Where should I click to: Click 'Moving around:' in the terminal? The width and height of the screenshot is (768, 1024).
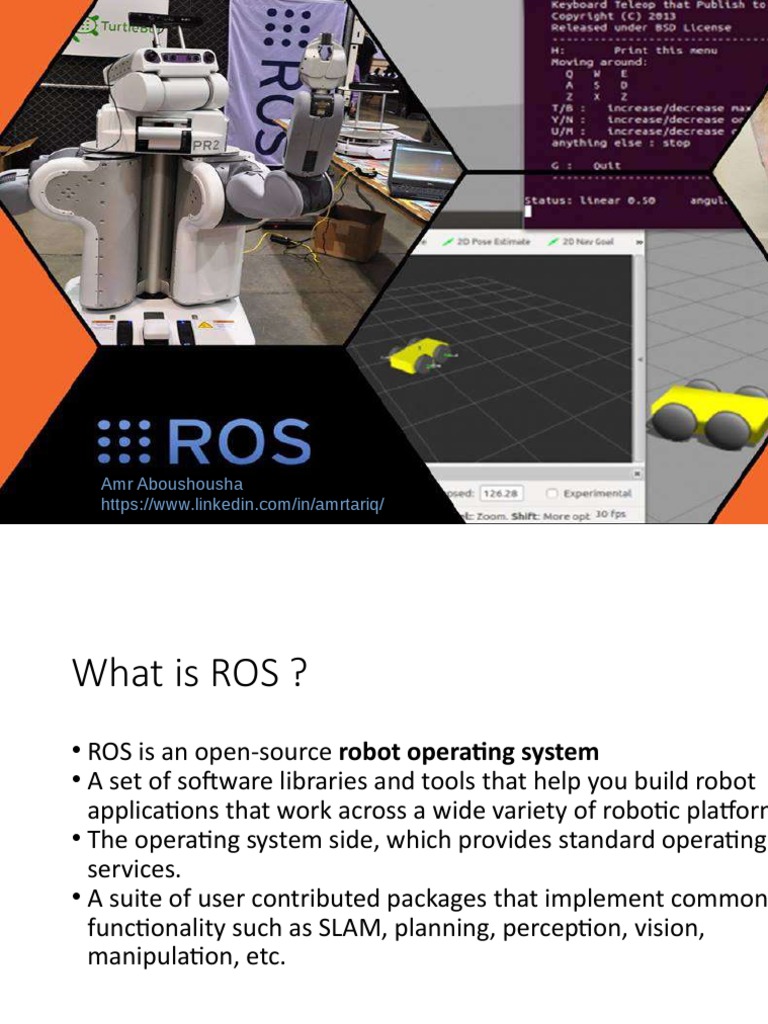coord(599,62)
